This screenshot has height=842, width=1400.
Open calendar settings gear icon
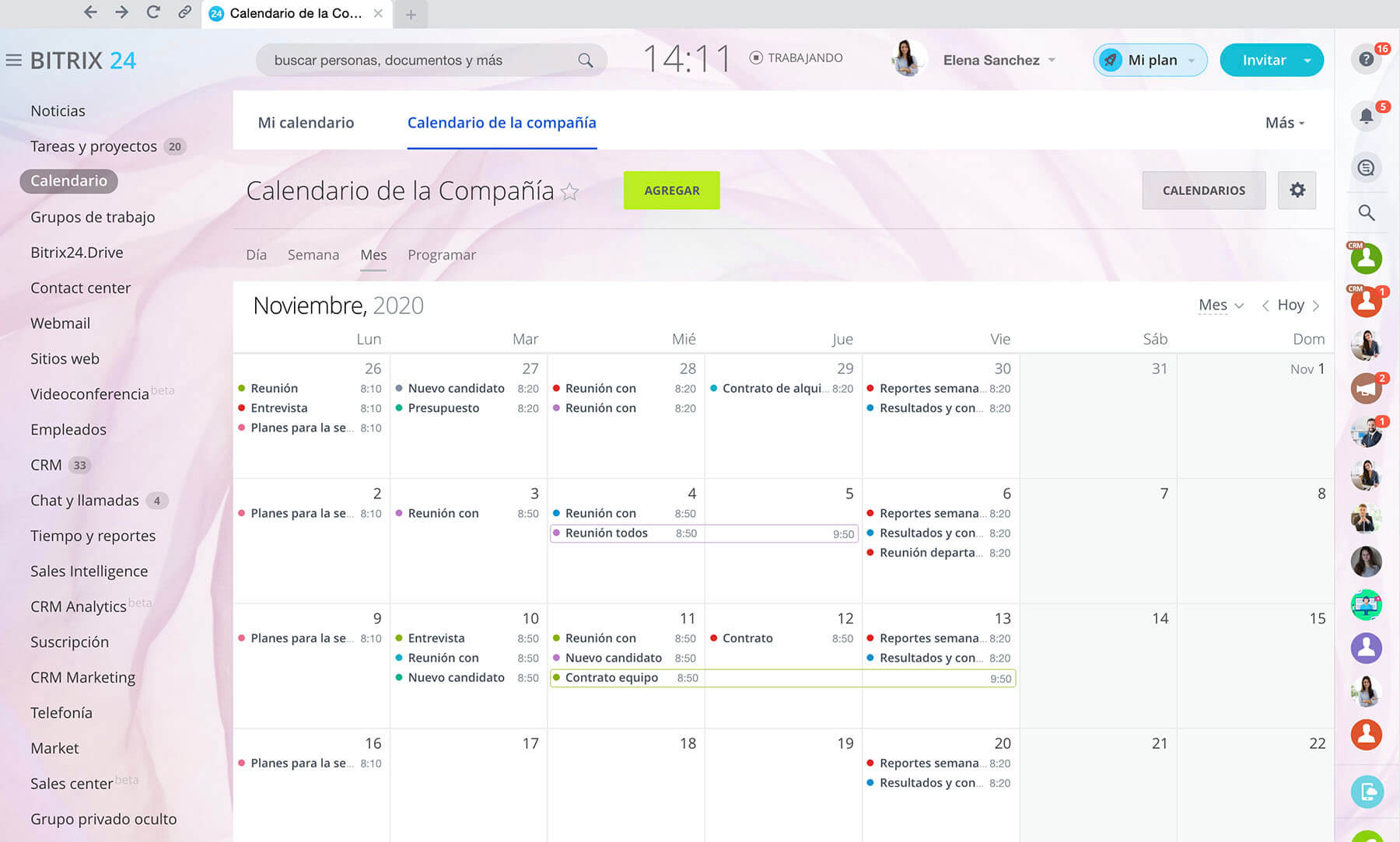(x=1297, y=190)
